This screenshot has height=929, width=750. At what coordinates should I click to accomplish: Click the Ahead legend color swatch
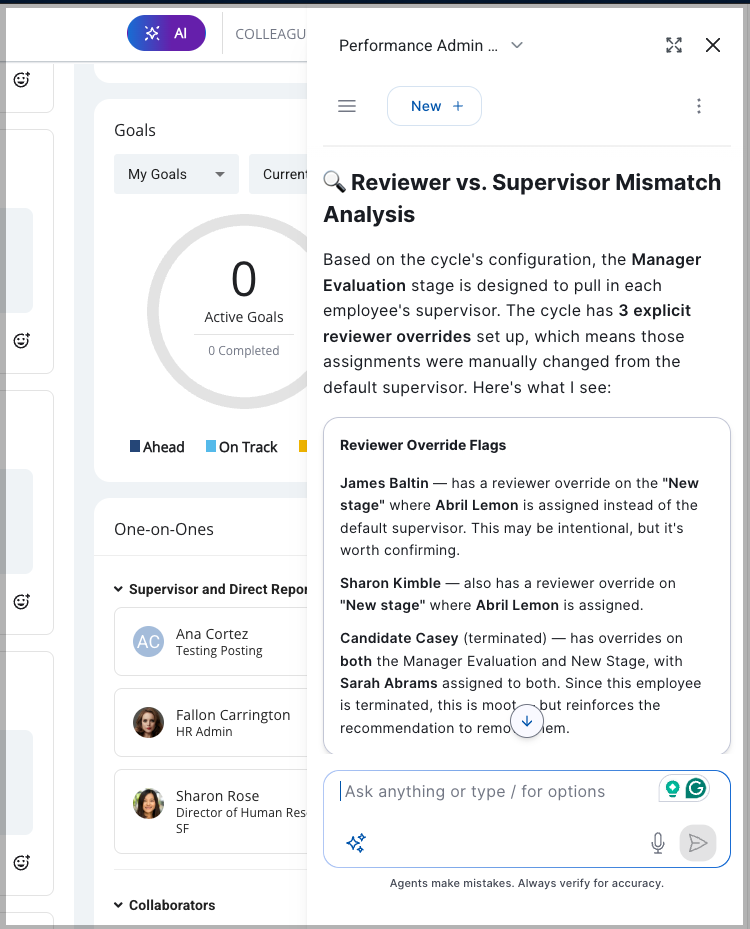point(135,446)
